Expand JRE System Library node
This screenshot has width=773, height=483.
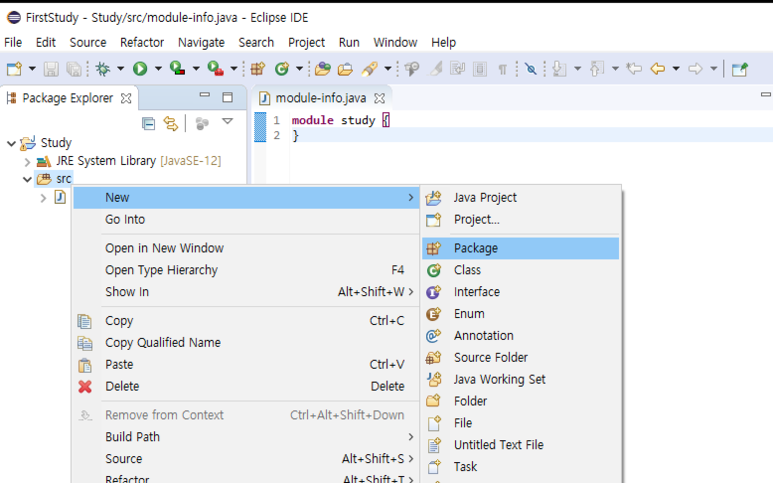click(x=27, y=161)
